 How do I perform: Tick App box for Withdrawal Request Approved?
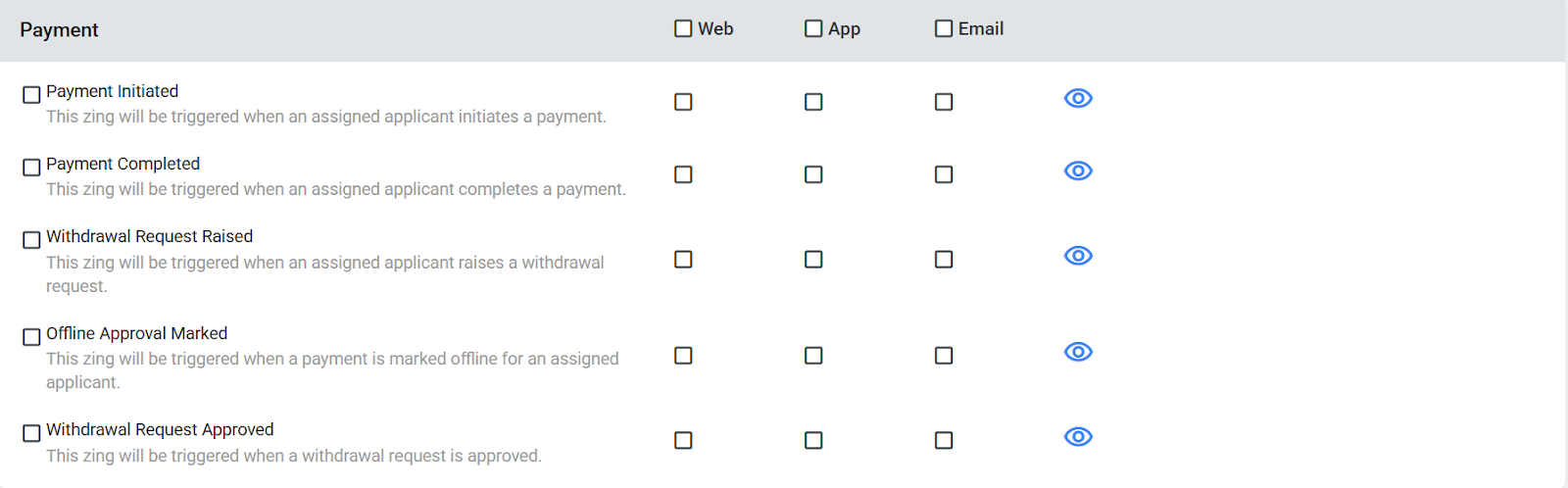pos(813,440)
